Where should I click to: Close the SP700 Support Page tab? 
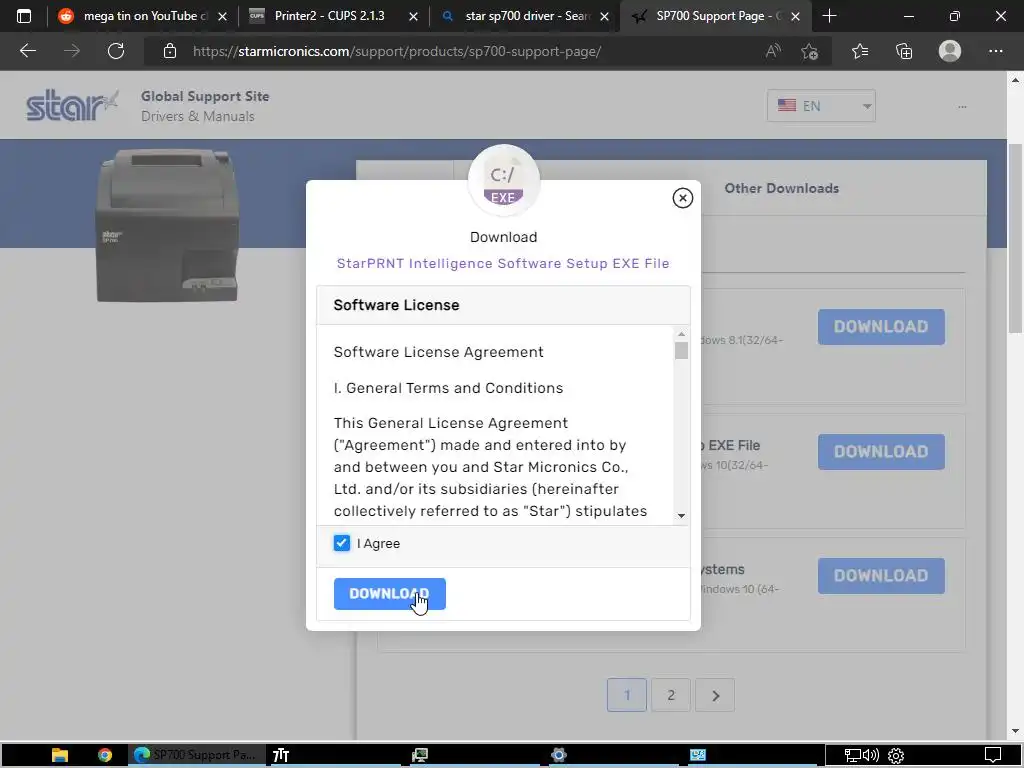tap(795, 16)
